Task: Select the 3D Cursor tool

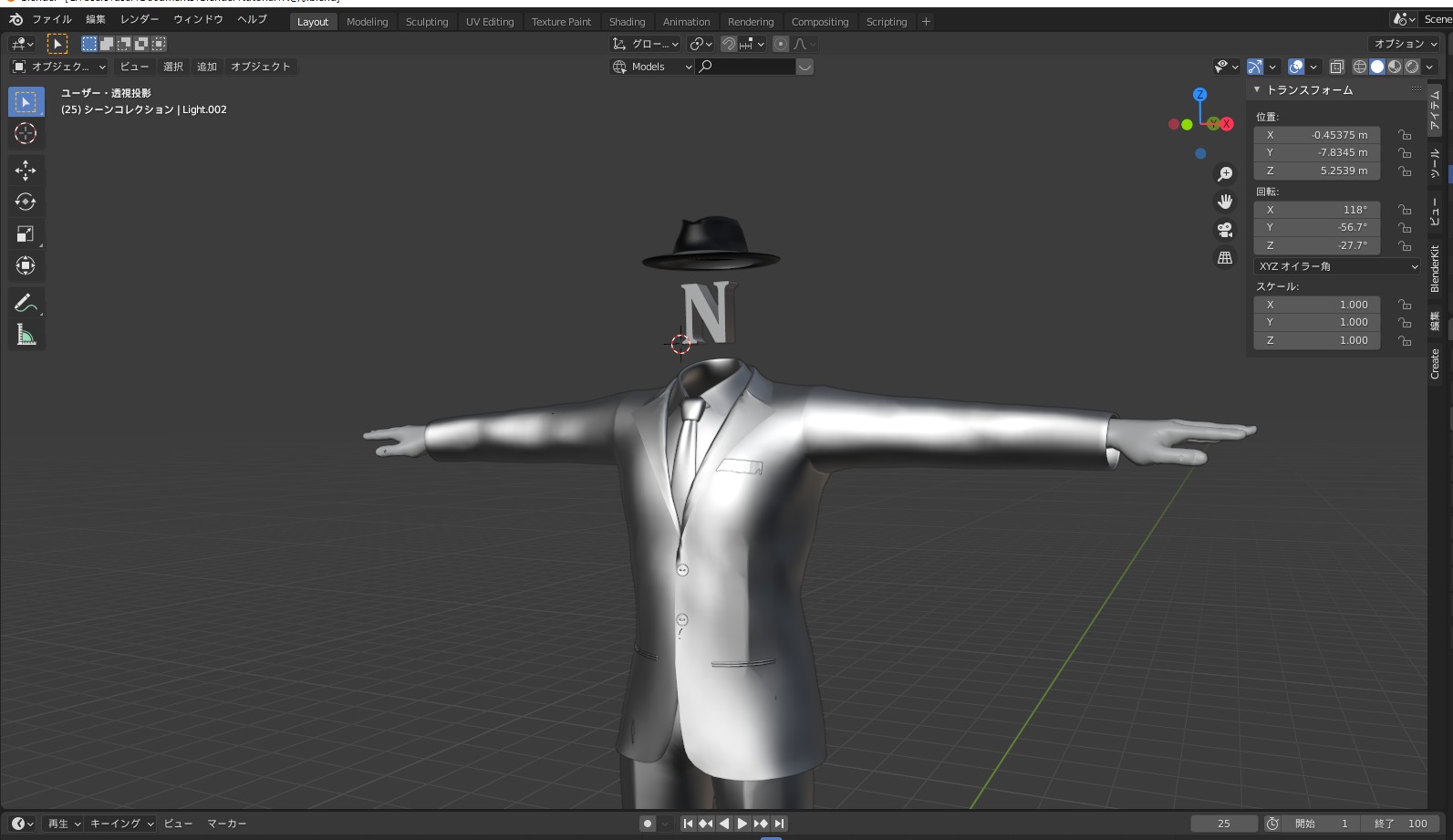Action: [x=26, y=133]
